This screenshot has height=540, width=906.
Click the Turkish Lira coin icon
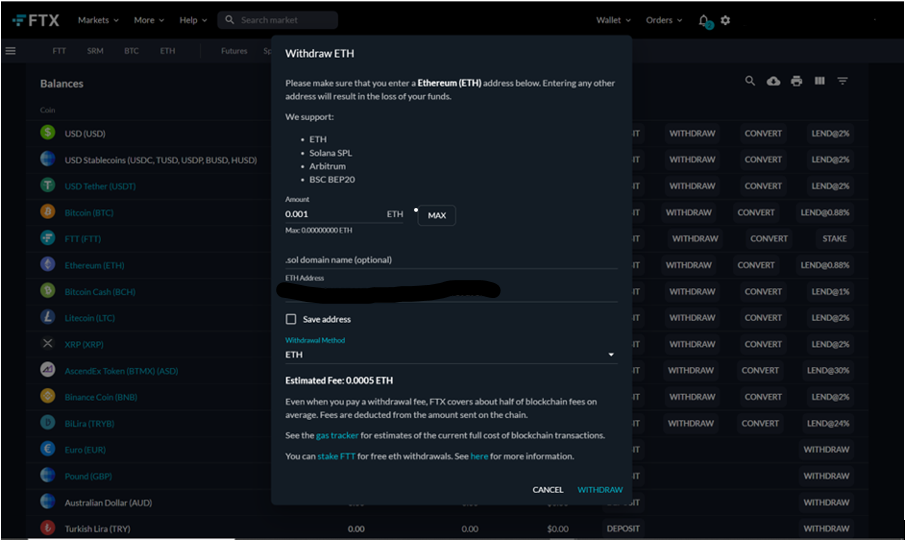48,527
